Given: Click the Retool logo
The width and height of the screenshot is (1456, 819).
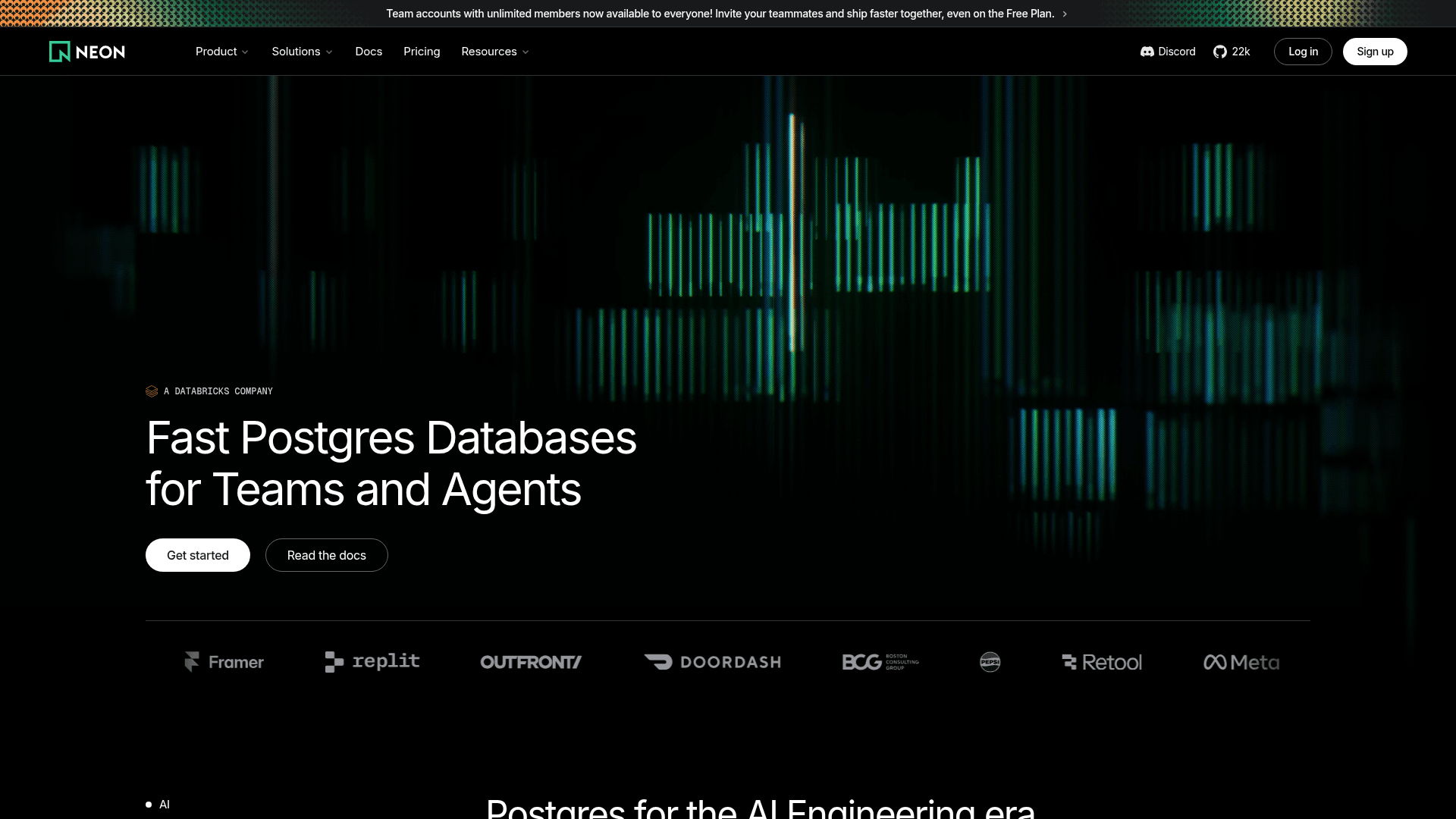Looking at the screenshot, I should pyautogui.click(x=1101, y=662).
